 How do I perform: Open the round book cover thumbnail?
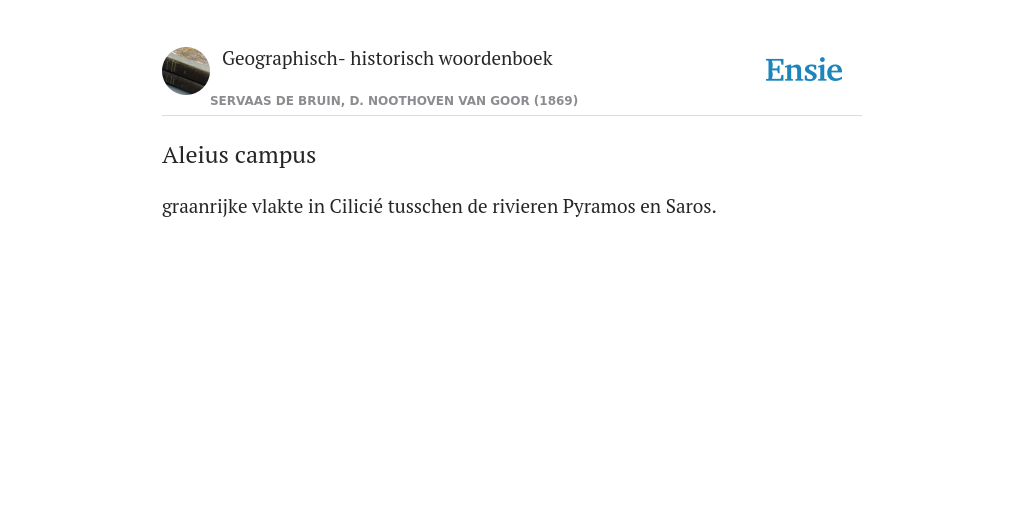click(x=186, y=71)
